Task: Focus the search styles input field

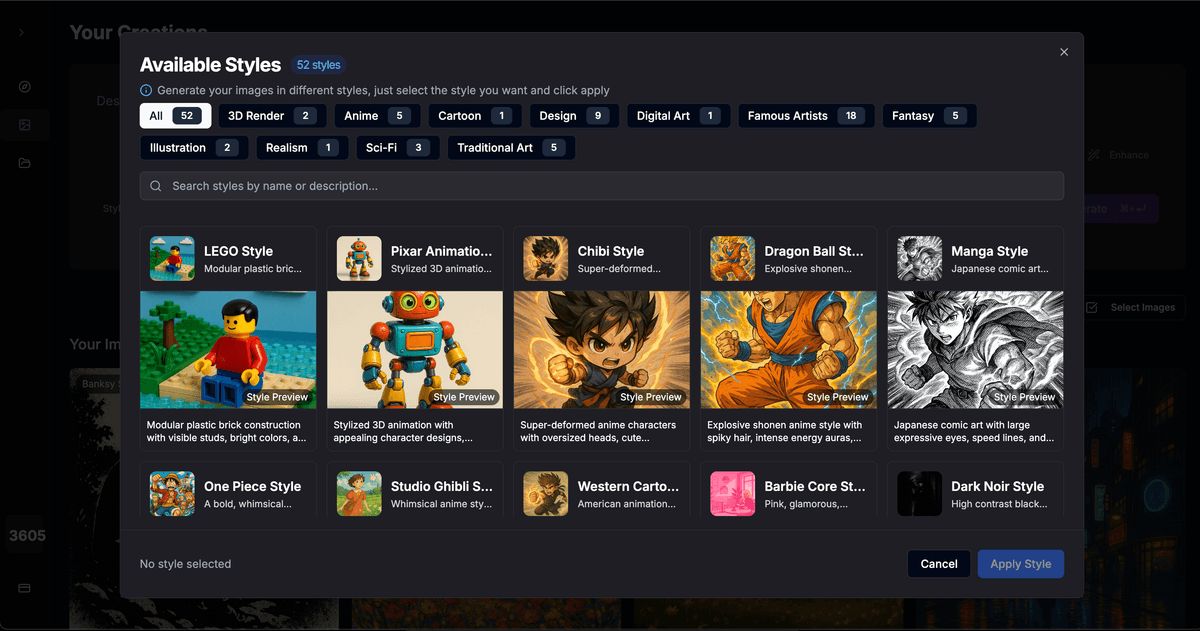Action: [602, 186]
